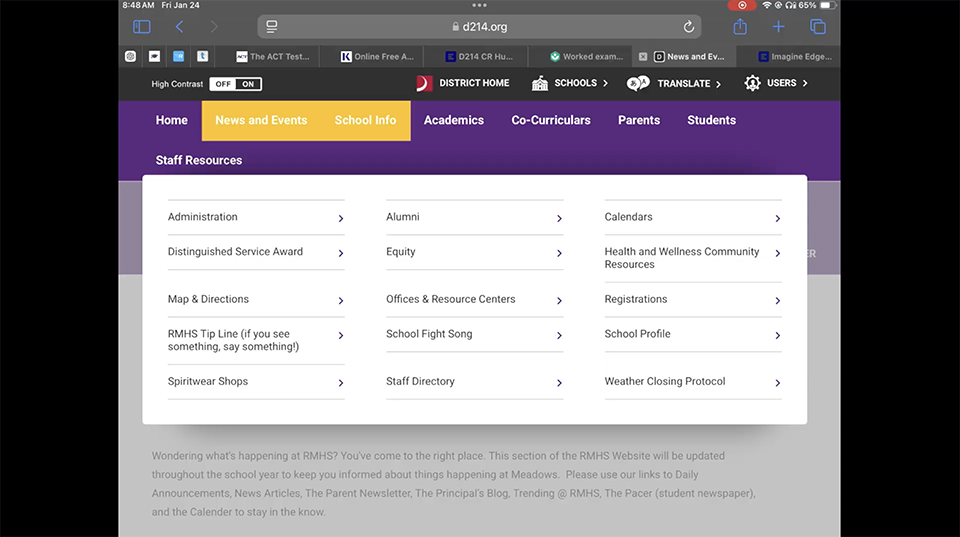Open the Parents menu
The image size is (960, 537).
pos(639,121)
